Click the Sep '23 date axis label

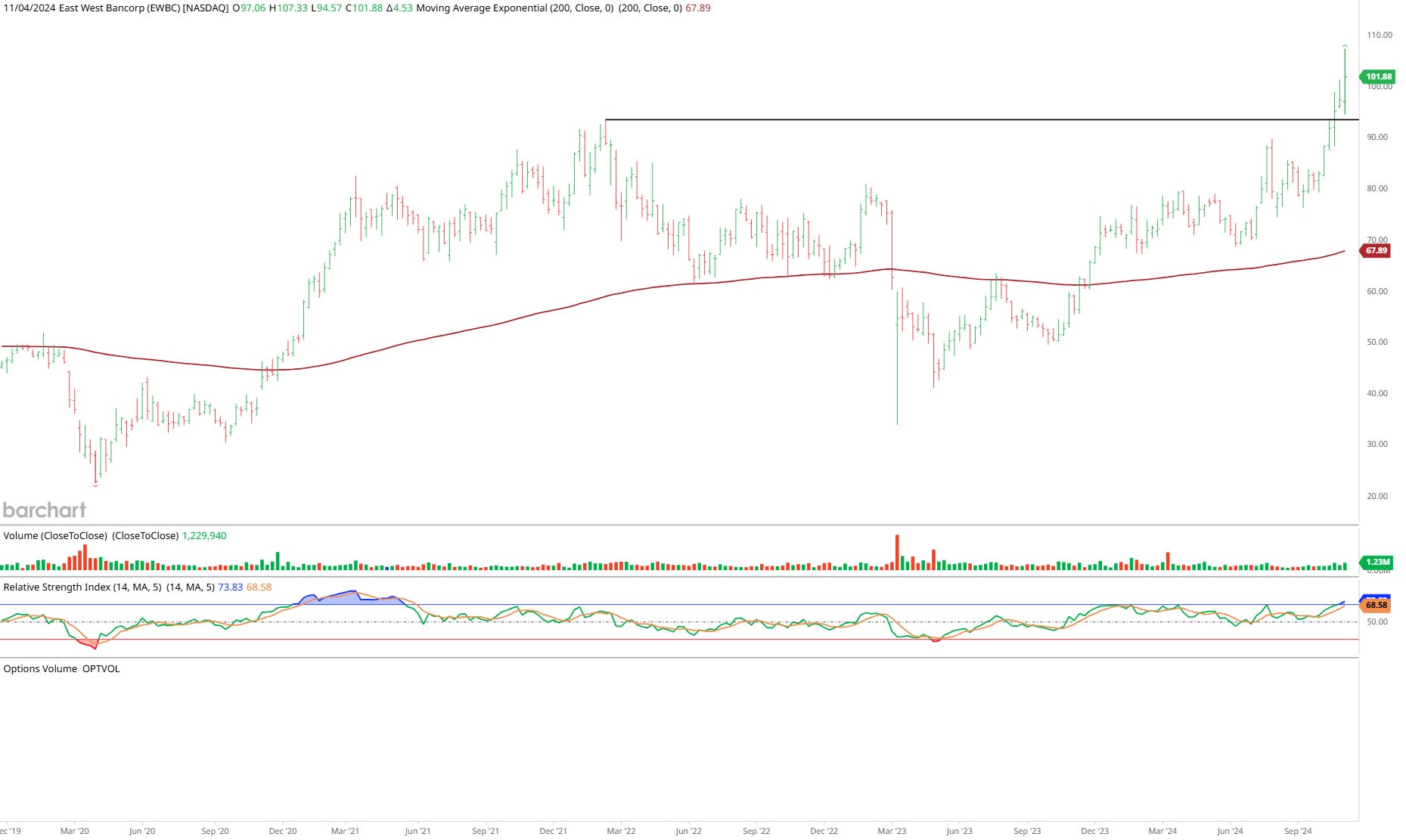(x=1027, y=831)
